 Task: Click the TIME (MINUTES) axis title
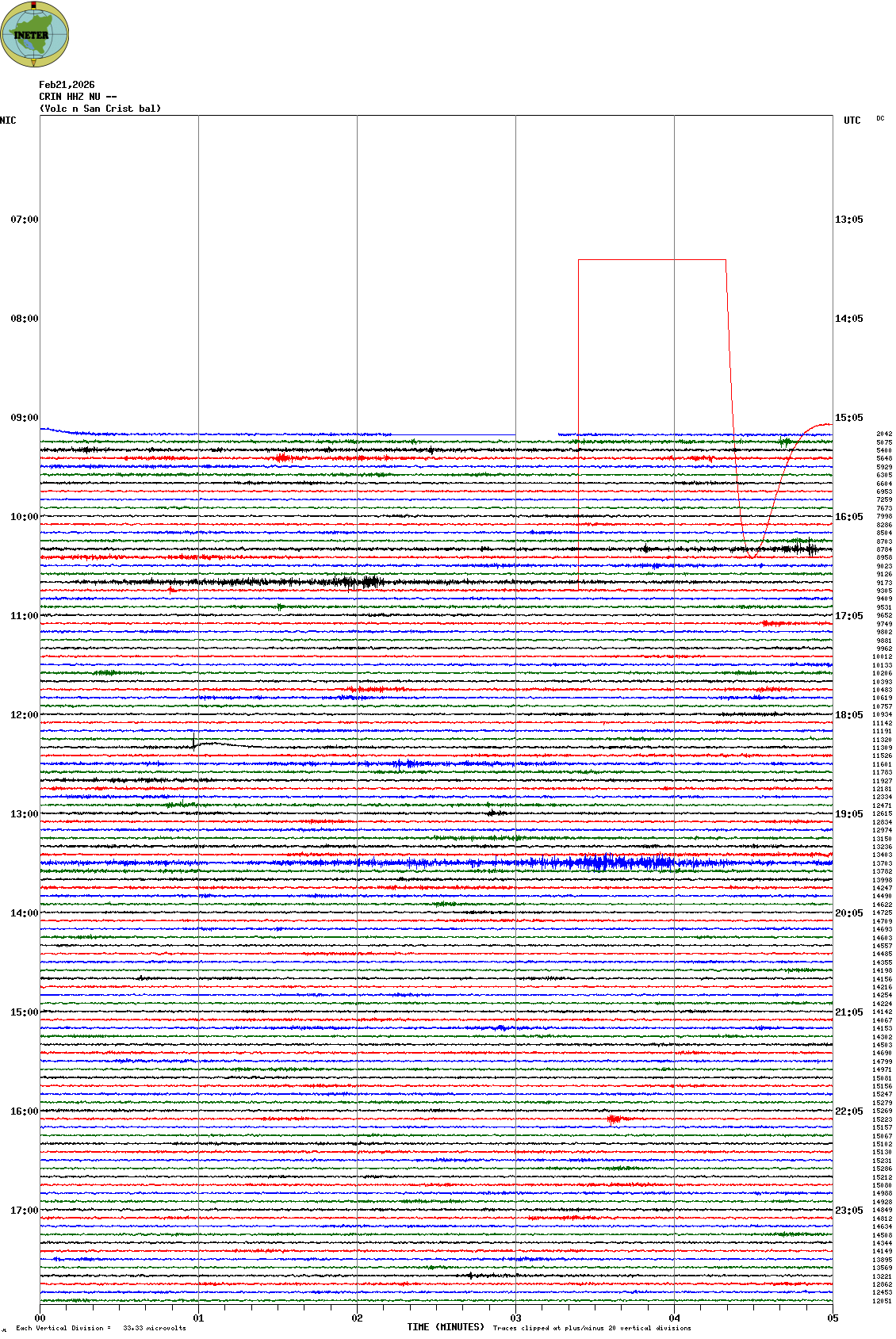[x=446, y=1327]
